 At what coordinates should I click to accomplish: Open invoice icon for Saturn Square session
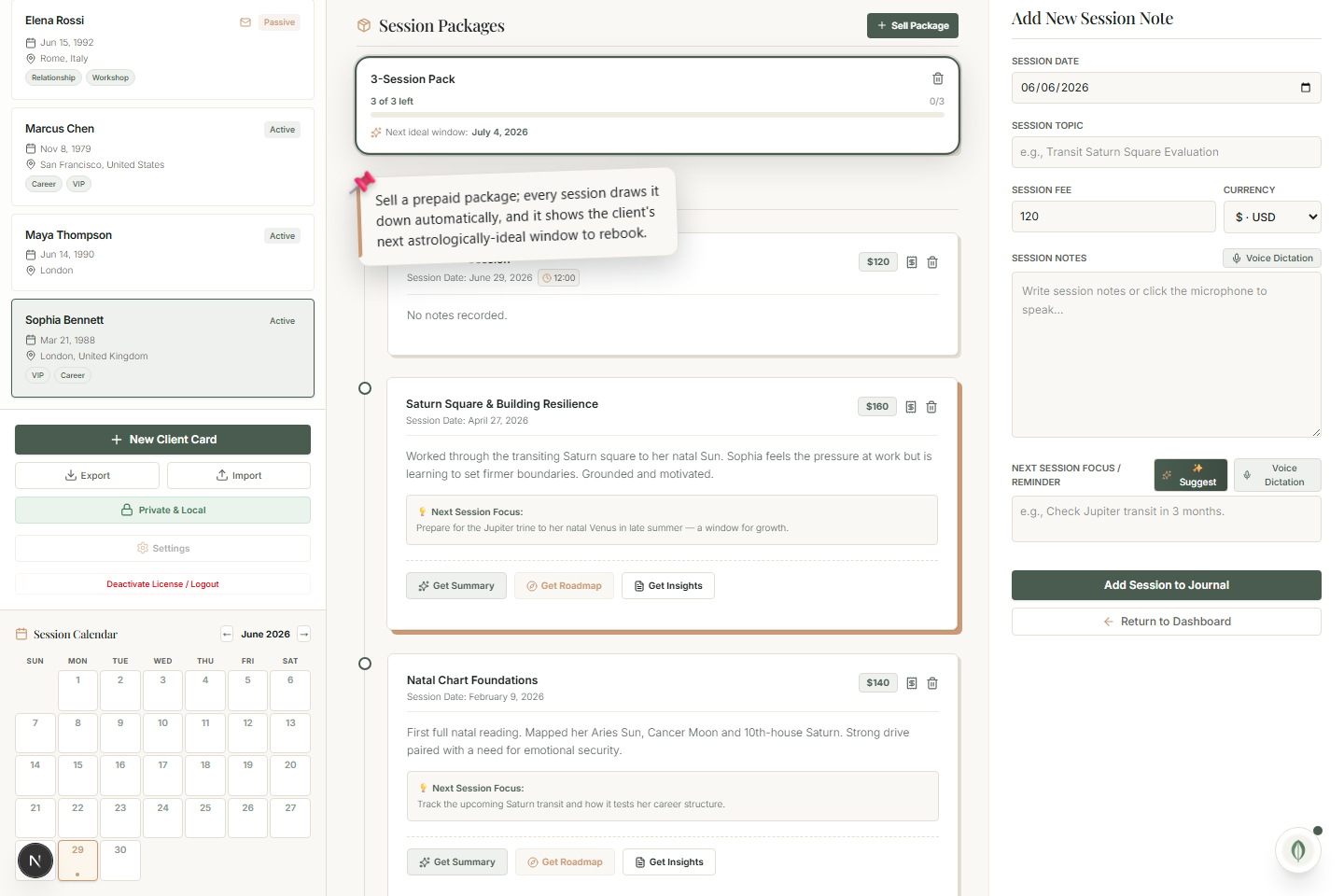coord(911,407)
